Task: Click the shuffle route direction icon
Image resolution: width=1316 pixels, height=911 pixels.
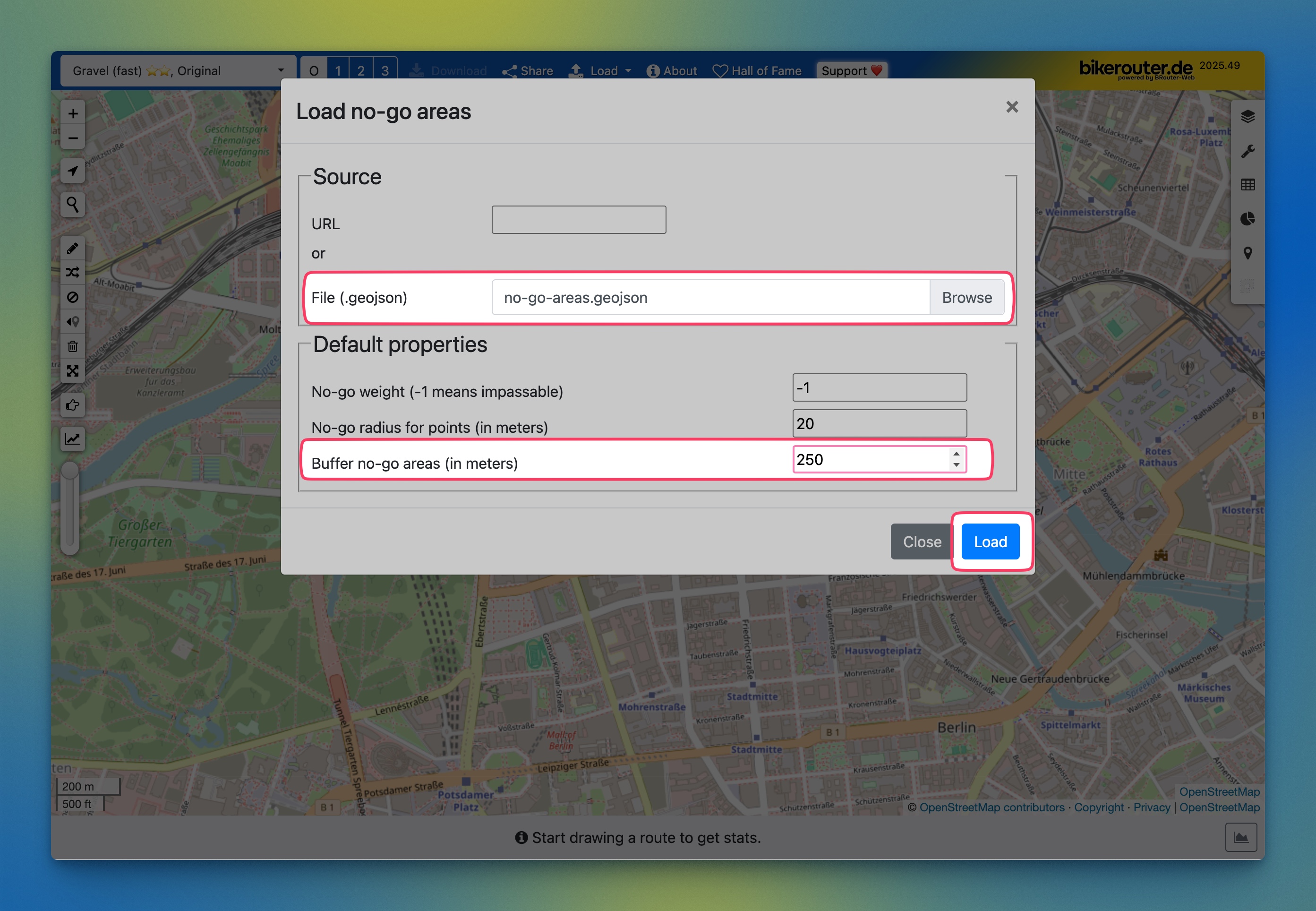Action: [72, 272]
